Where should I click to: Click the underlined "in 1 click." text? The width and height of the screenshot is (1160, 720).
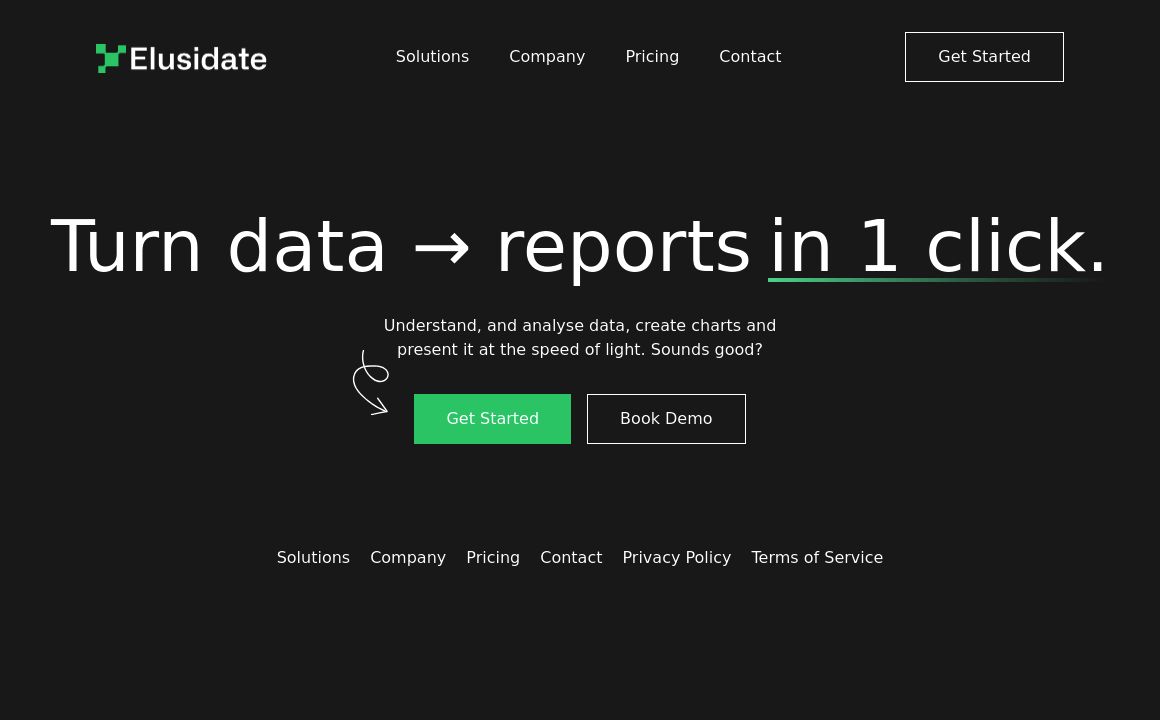(937, 247)
